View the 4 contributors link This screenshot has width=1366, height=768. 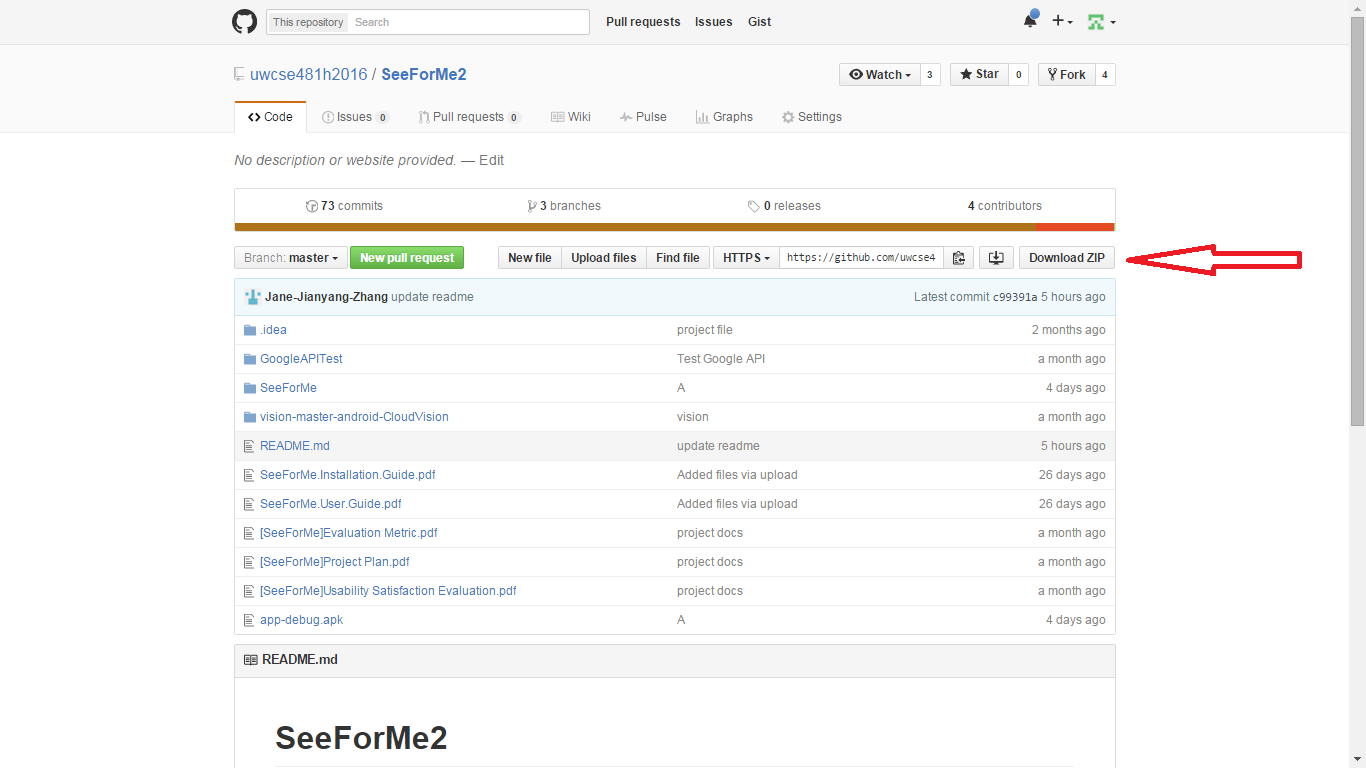pyautogui.click(x=1005, y=206)
